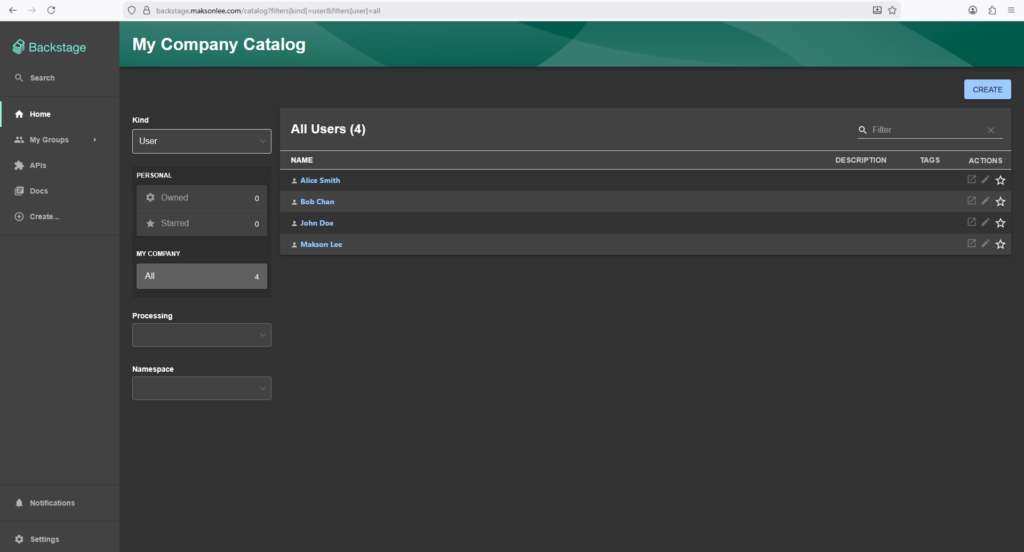Screen dimensions: 1024x552
Task: Click edit pencil icon for Makson Lee
Action: (985, 244)
